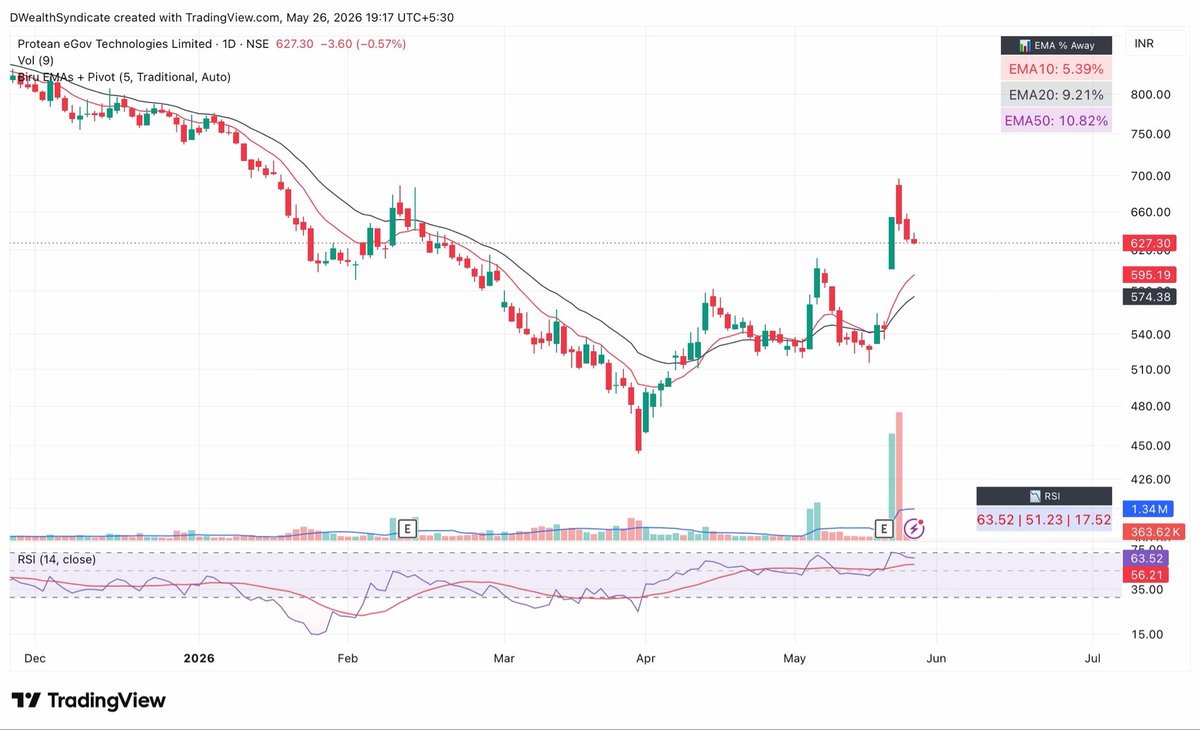Click the 540.00 price axis tick
Viewport: 1200px width, 730px height.
point(1150,334)
